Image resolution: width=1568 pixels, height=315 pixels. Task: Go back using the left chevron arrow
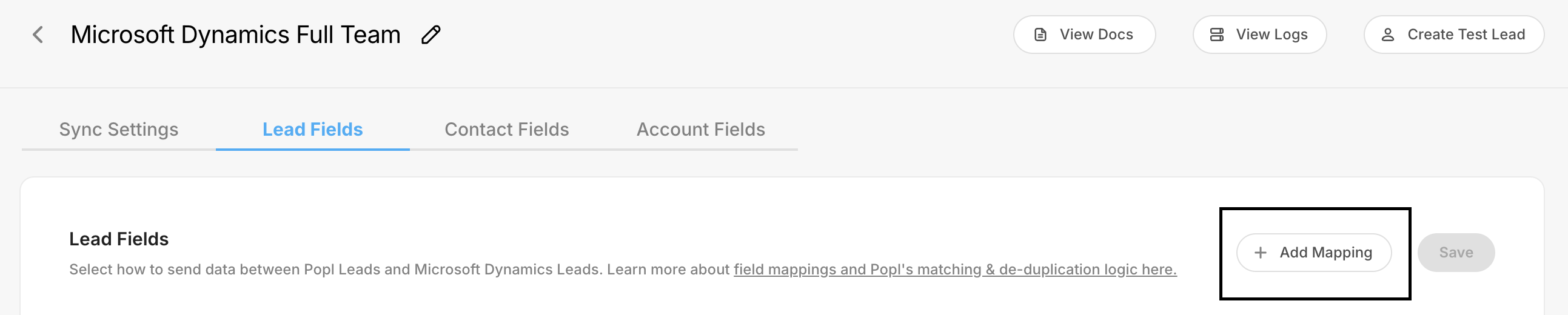[38, 35]
